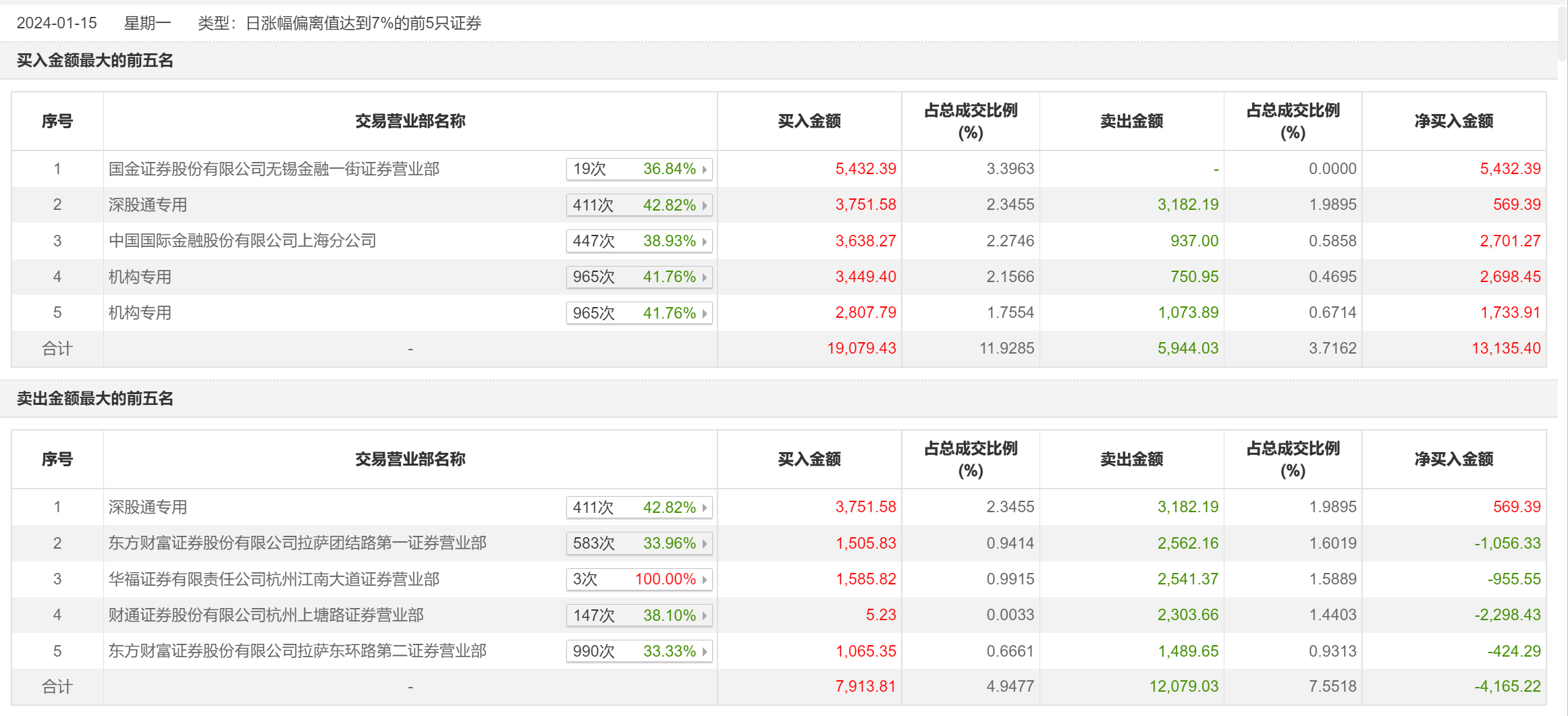Expand the 990次 33.33% statistics badge
1568x716 pixels.
pos(639,651)
